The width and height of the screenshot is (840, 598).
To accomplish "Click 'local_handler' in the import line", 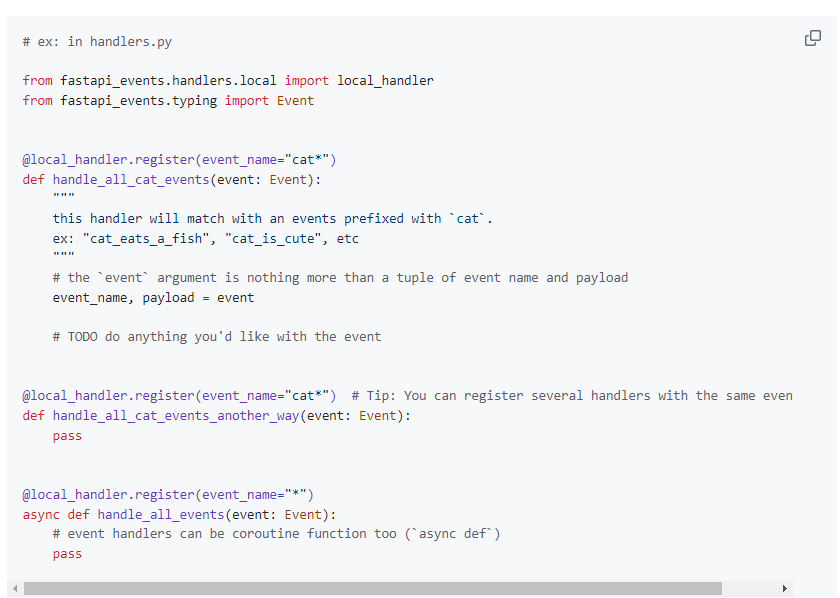I will tap(385, 81).
